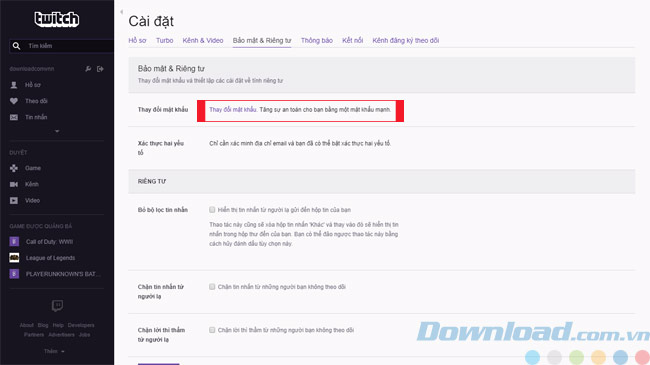
Task: Click the heart icon next to Theo dõi
Action: pos(14,101)
